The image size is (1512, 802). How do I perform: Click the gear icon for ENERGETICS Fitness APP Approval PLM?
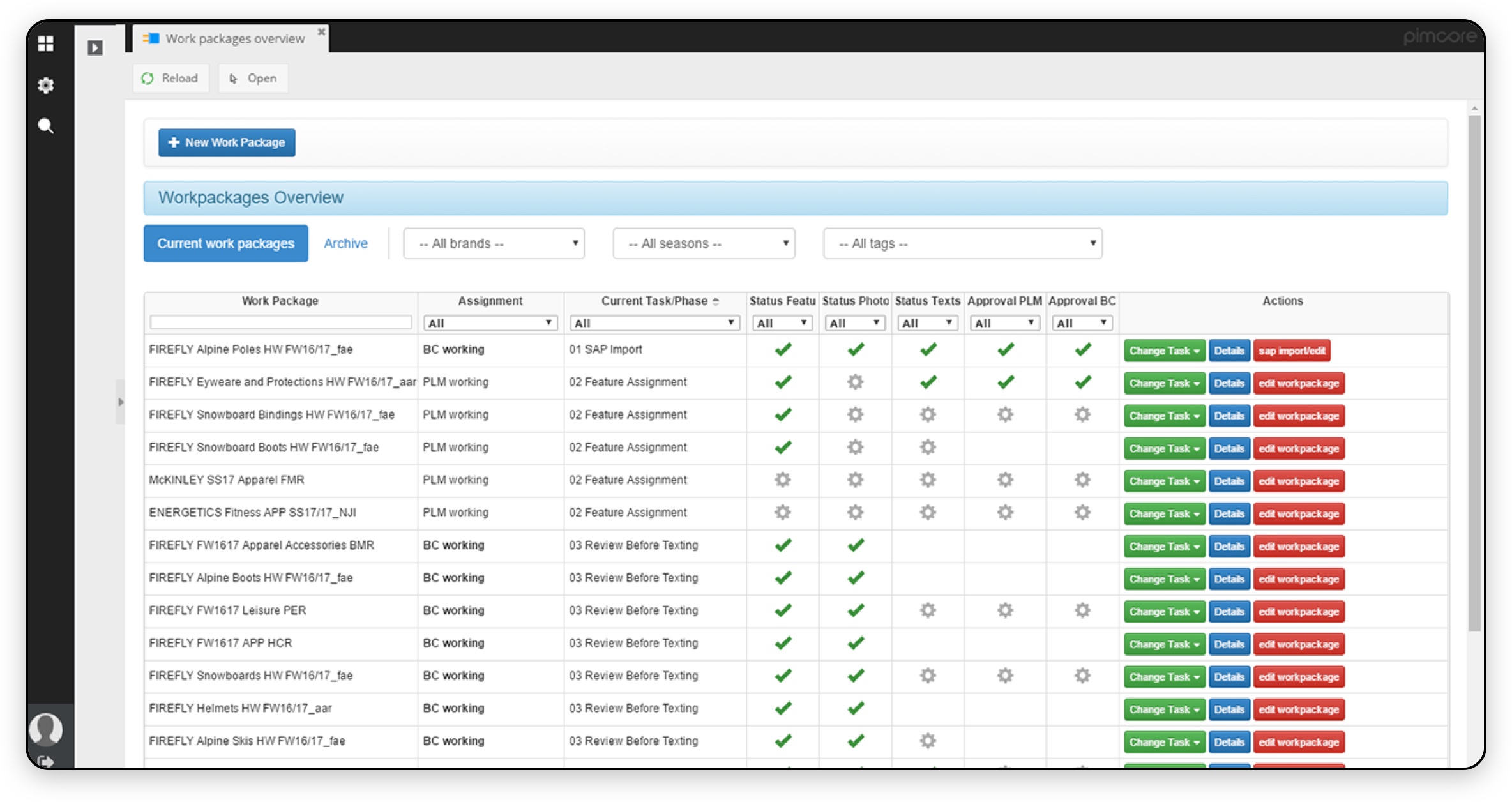pos(1004,513)
